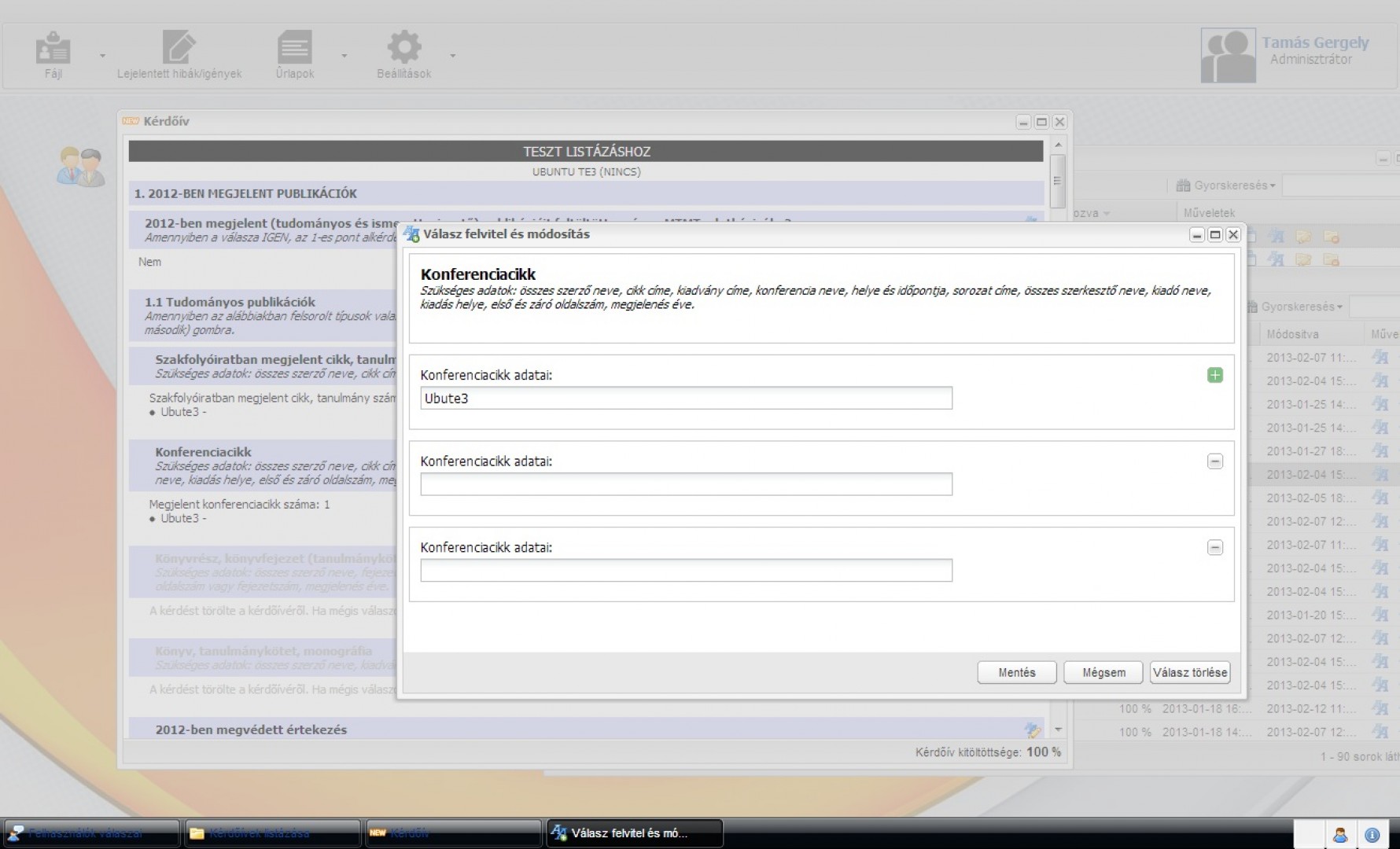This screenshot has width=1400, height=849.
Task: Open column menu arrow beside 'ozva' header
Action: tap(1107, 213)
